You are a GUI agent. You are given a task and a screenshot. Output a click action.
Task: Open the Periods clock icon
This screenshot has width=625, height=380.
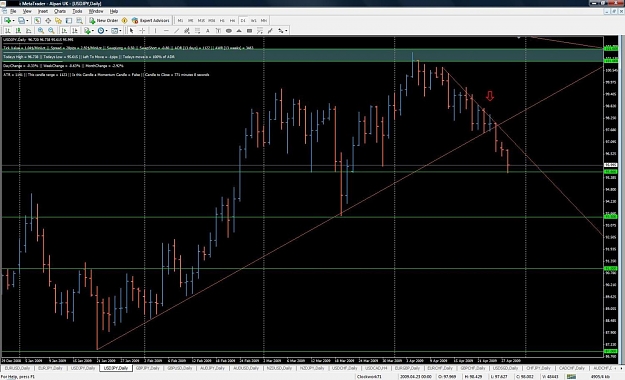pos(101,30)
